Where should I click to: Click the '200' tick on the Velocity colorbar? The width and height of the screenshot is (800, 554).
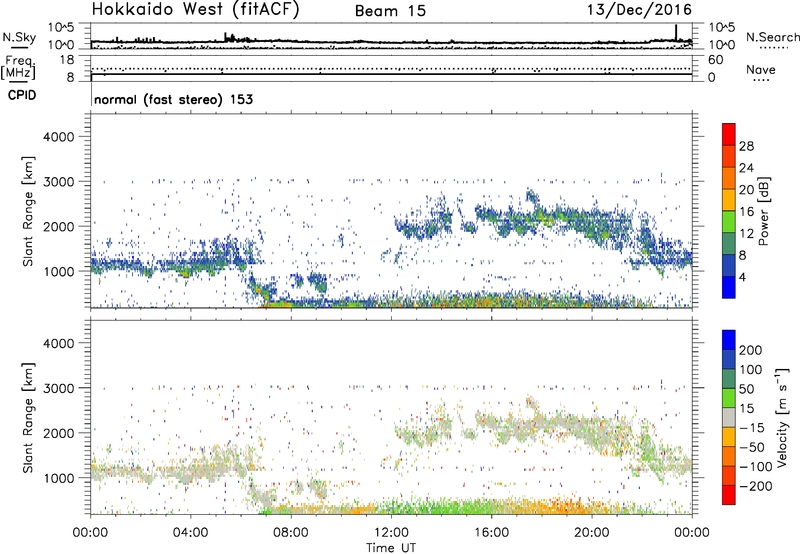pyautogui.click(x=751, y=350)
